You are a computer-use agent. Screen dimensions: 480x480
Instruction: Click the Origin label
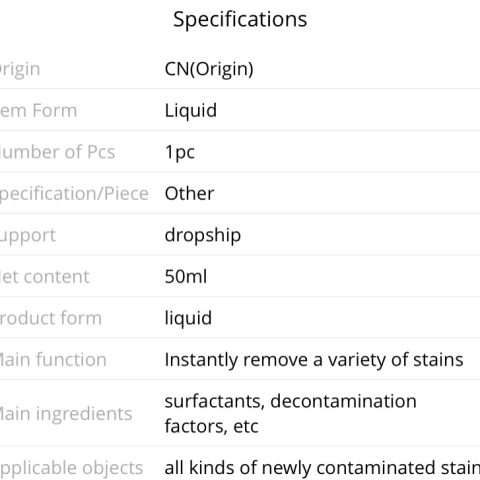tap(20, 69)
